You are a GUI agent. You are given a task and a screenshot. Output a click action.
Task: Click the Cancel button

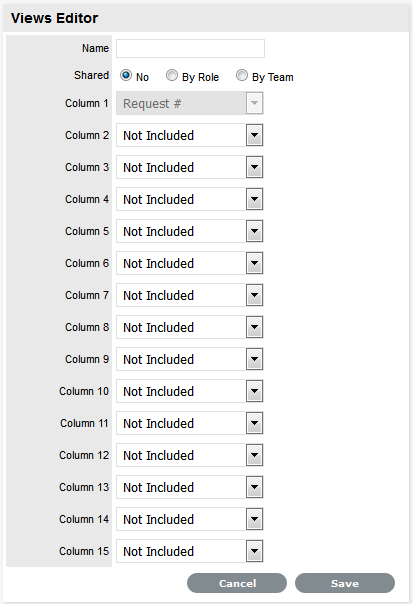237,583
